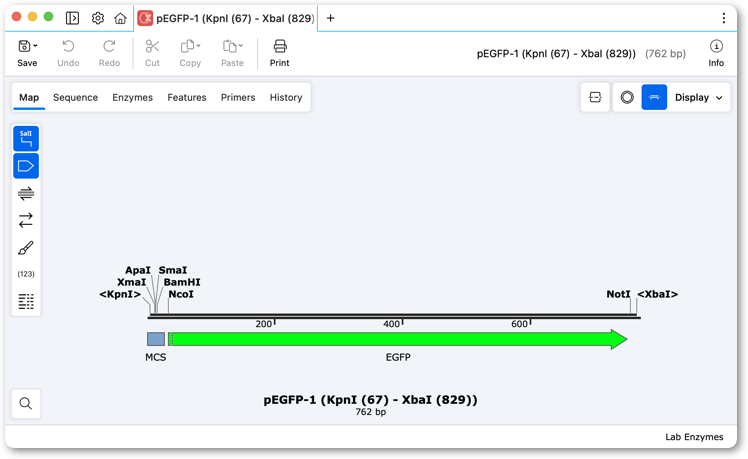Select the SmaI enzyme site label
Viewport: 748px width, 459px height.
tap(173, 271)
